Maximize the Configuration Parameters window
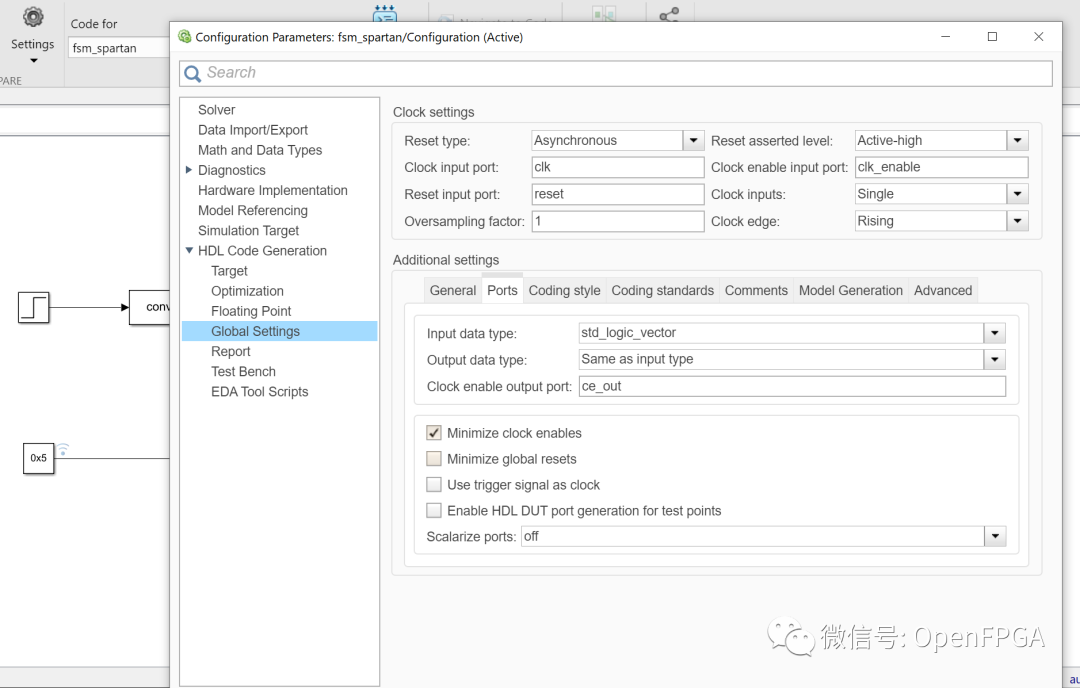The width and height of the screenshot is (1080, 688). click(992, 37)
